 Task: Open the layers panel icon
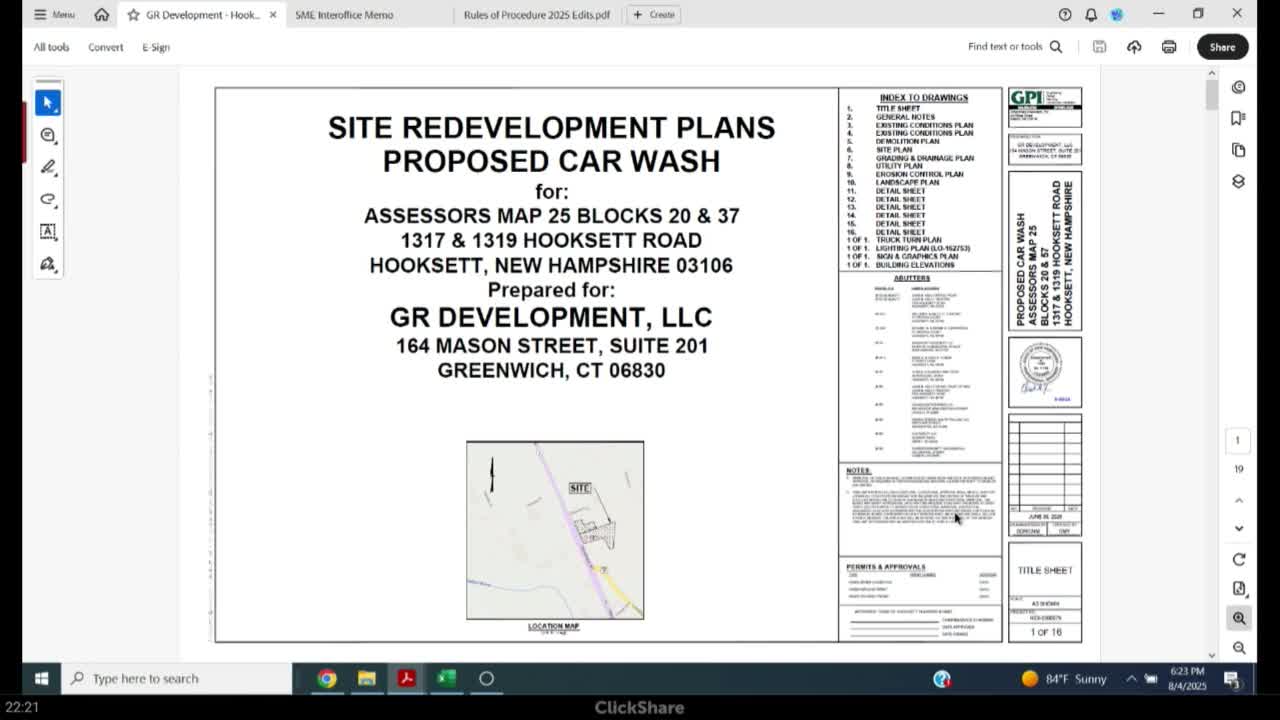[1238, 182]
